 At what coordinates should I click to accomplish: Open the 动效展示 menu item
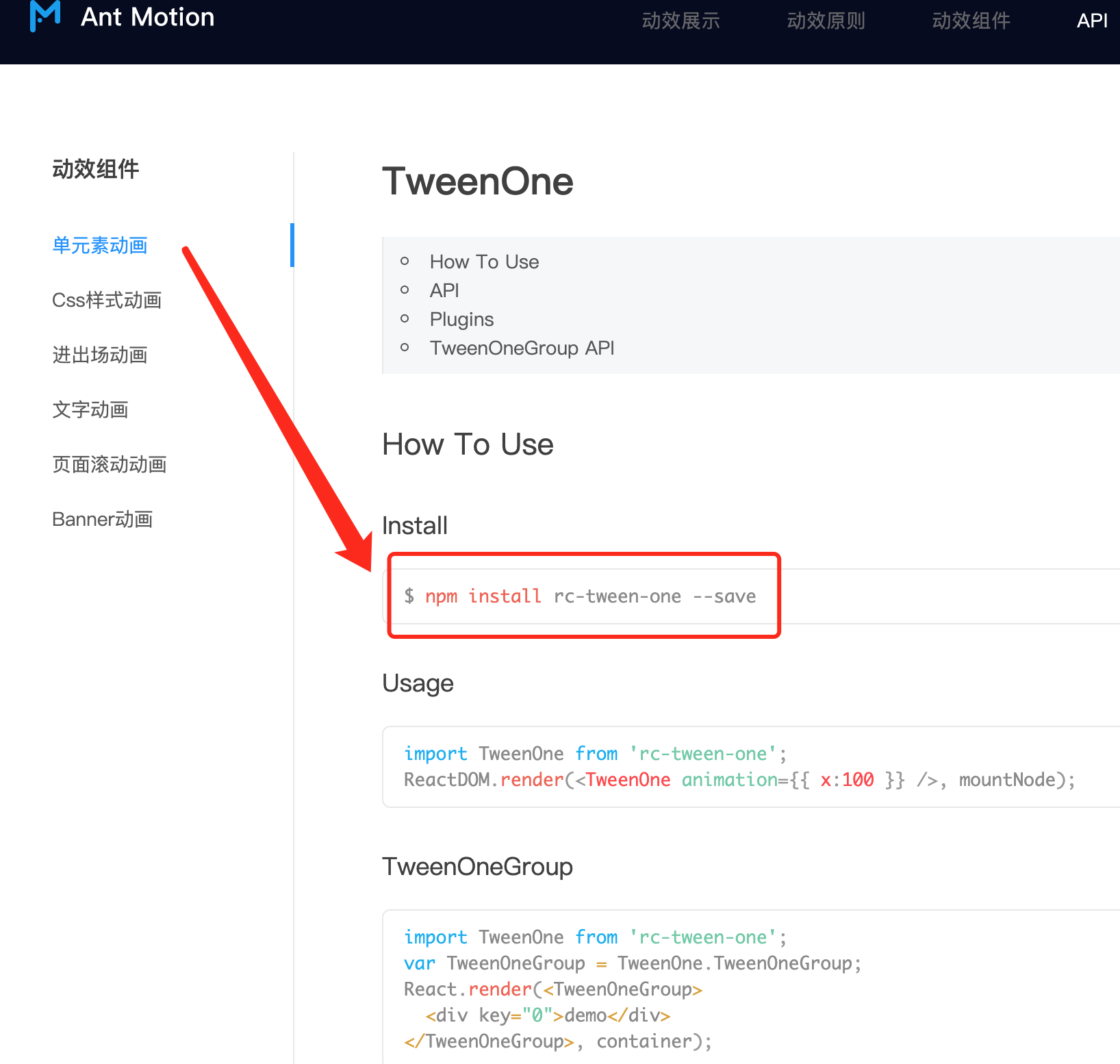click(x=680, y=21)
